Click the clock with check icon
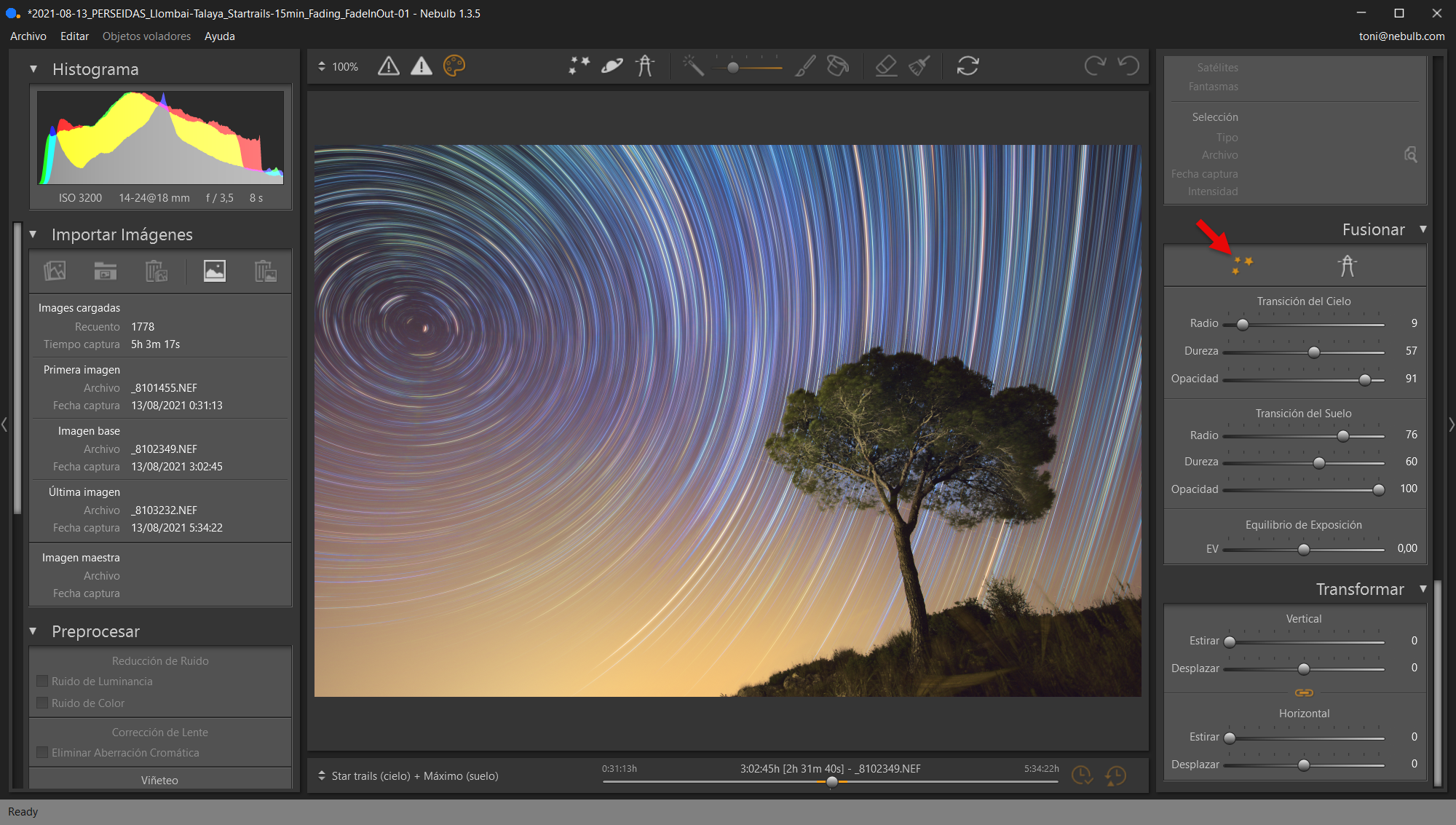Image resolution: width=1456 pixels, height=825 pixels. pos(1082,775)
